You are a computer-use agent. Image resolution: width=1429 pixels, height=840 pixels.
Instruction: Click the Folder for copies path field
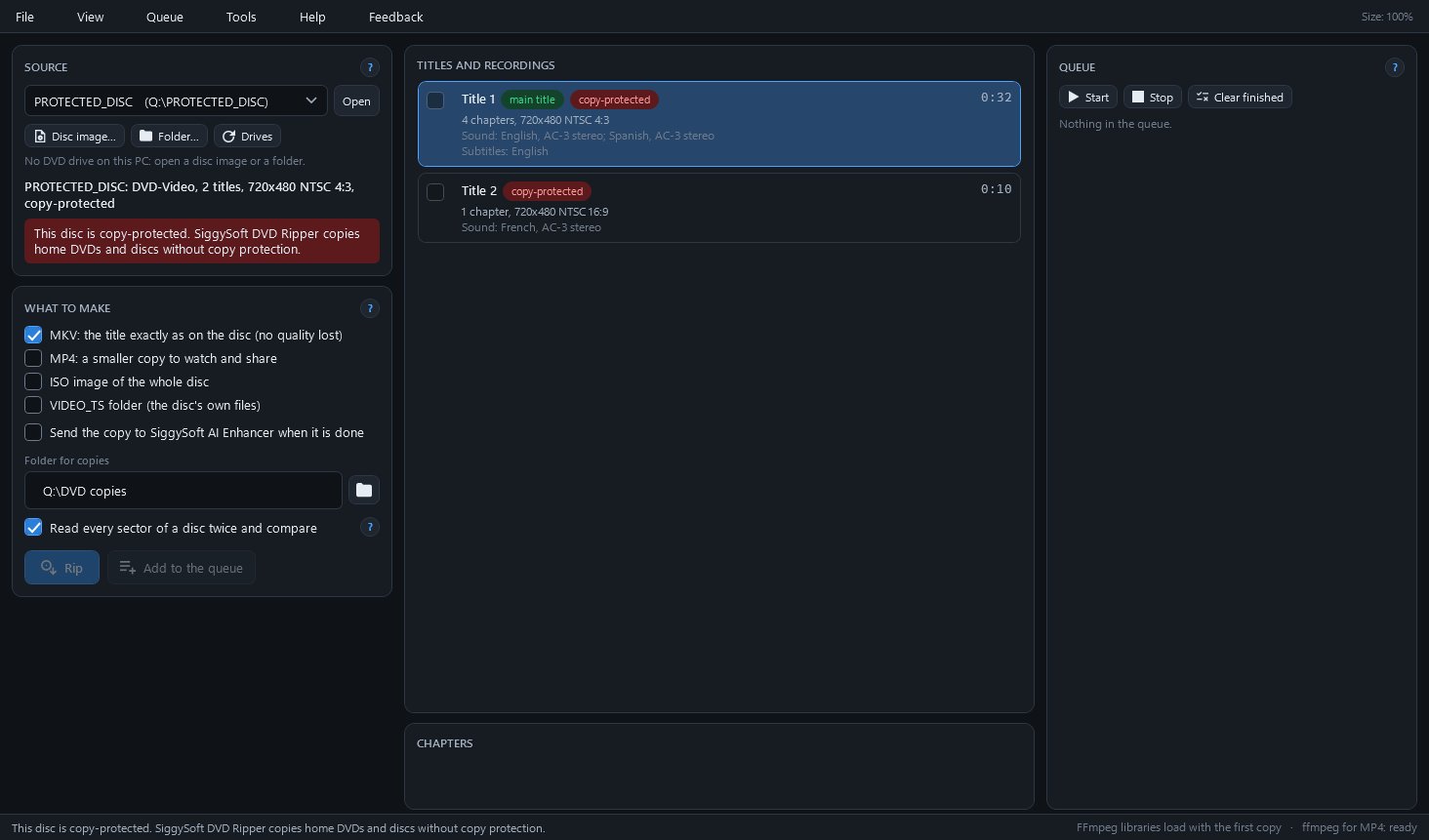point(184,491)
